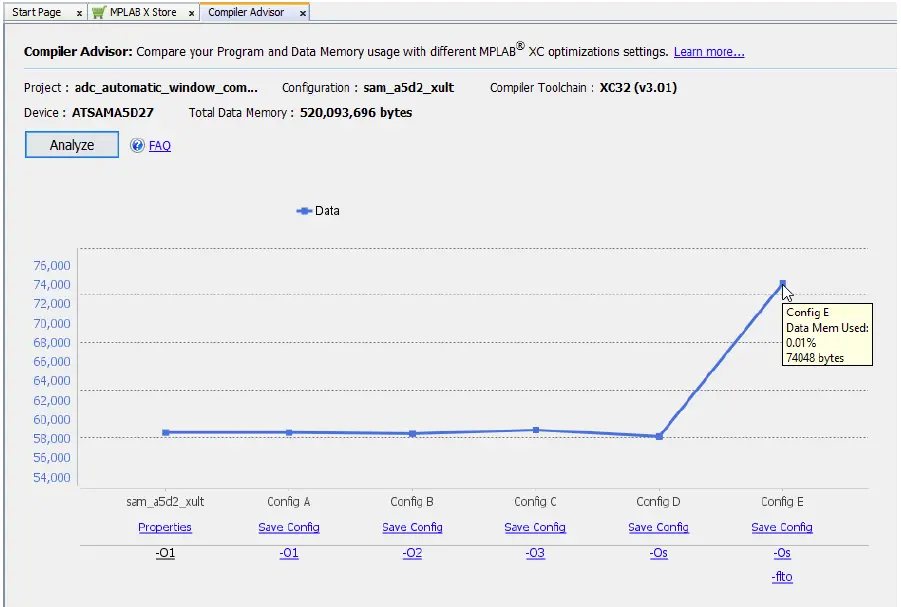Click the MPLAB X Store cart icon
Viewport: 901px width, 607px height.
tap(99, 12)
